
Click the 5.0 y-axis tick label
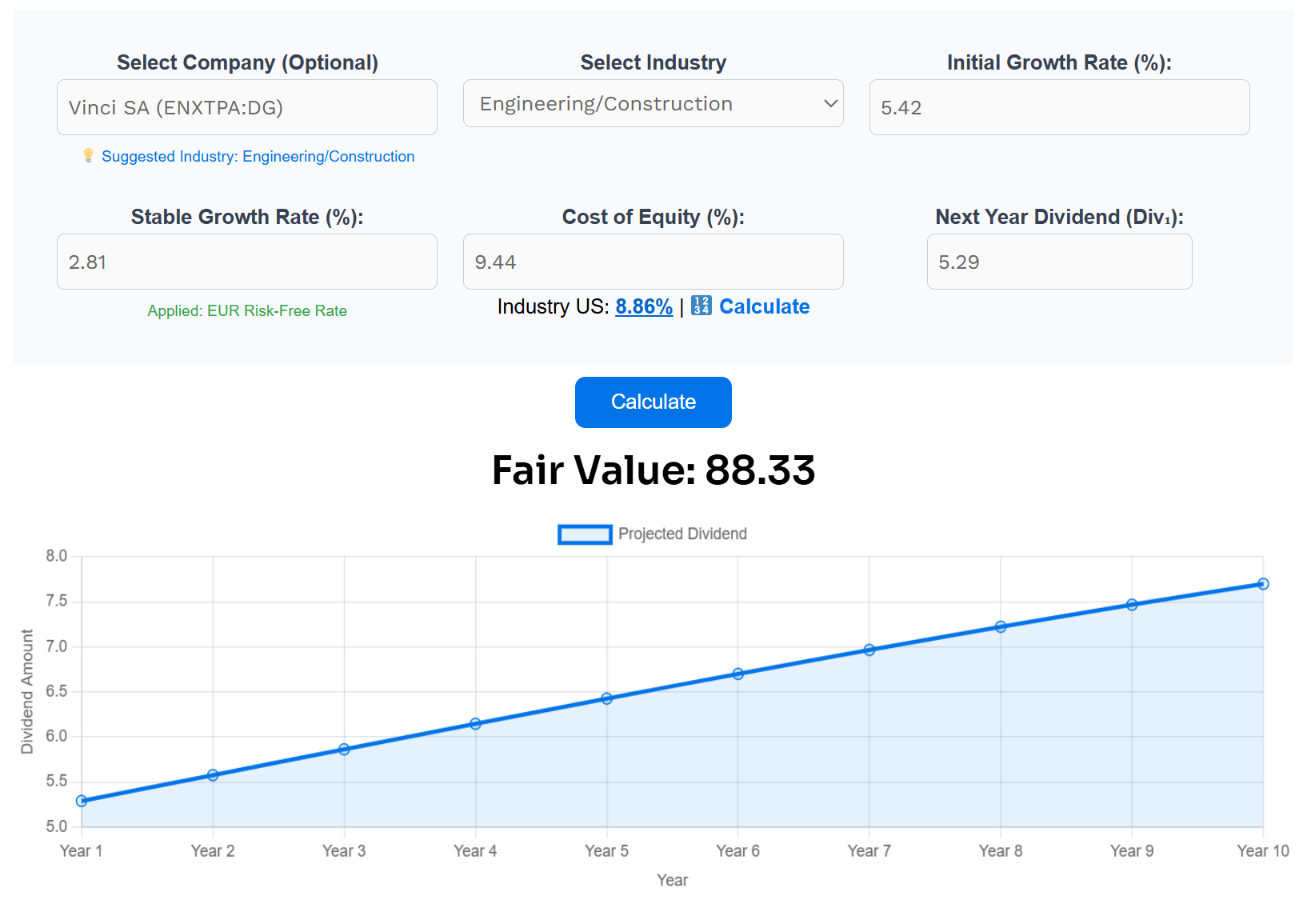[x=57, y=826]
